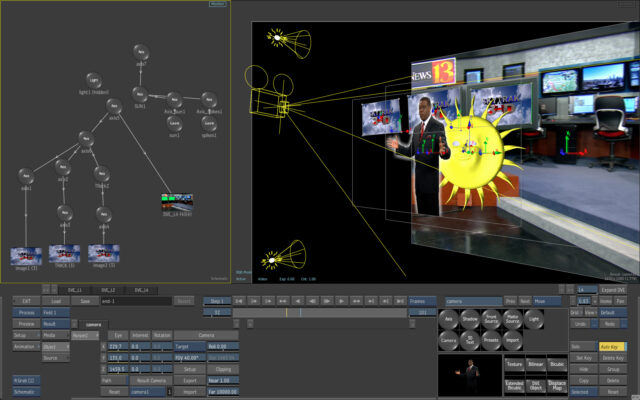Click the Presets node icon
Image resolution: width=640 pixels, height=400 pixels.
(491, 342)
